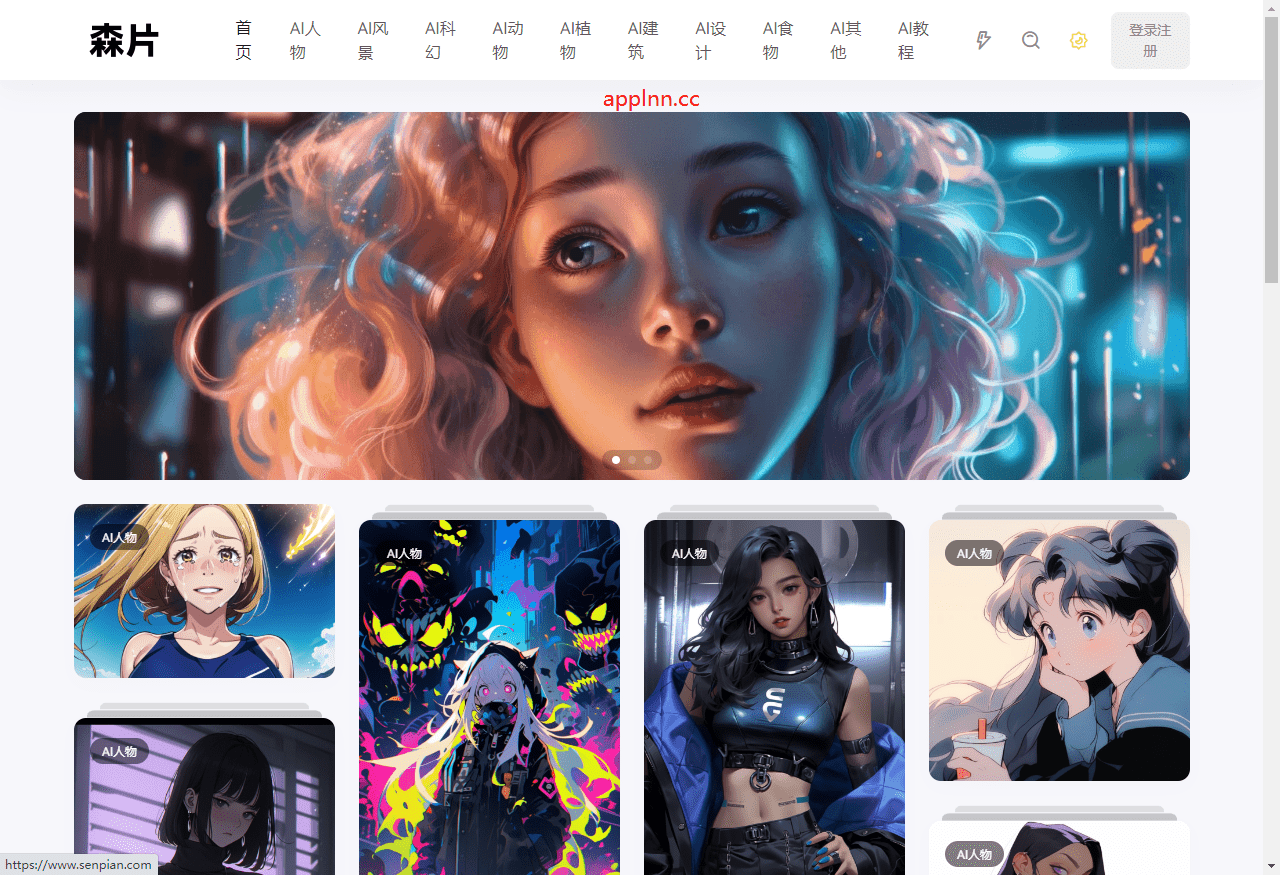Toggle the yellow sun theme icon
Image resolution: width=1280 pixels, height=875 pixels.
click(x=1078, y=40)
